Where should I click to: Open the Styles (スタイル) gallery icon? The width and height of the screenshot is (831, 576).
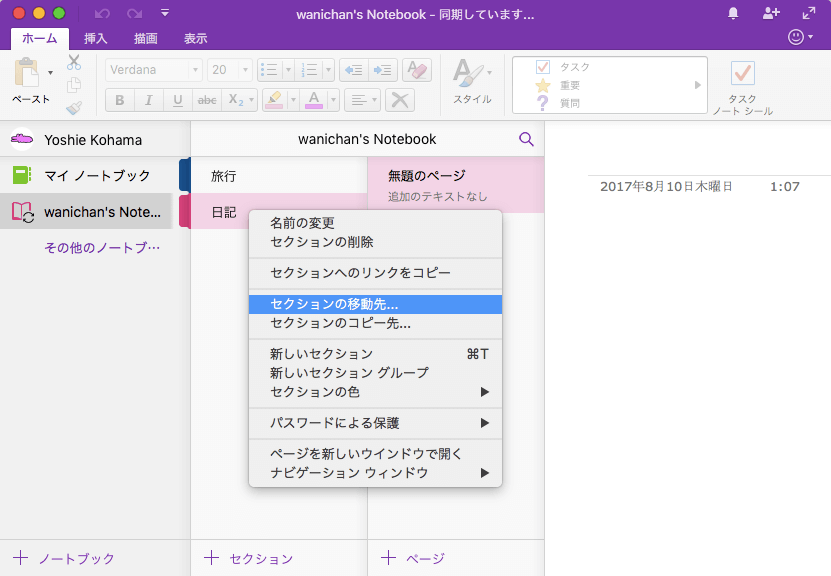[468, 73]
